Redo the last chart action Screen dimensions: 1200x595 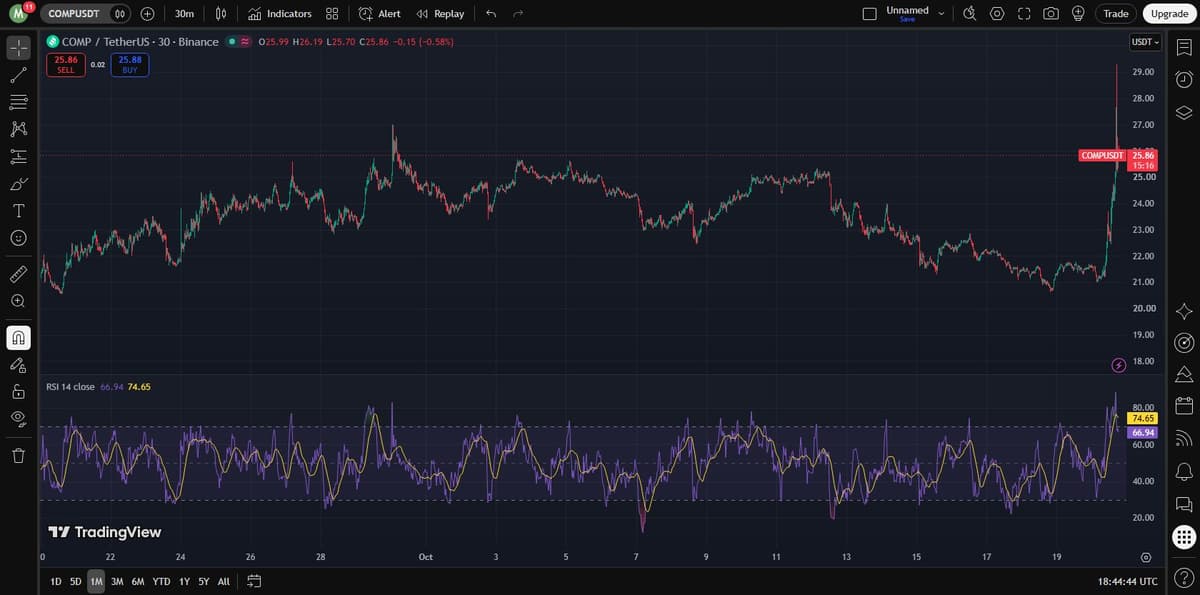click(518, 14)
